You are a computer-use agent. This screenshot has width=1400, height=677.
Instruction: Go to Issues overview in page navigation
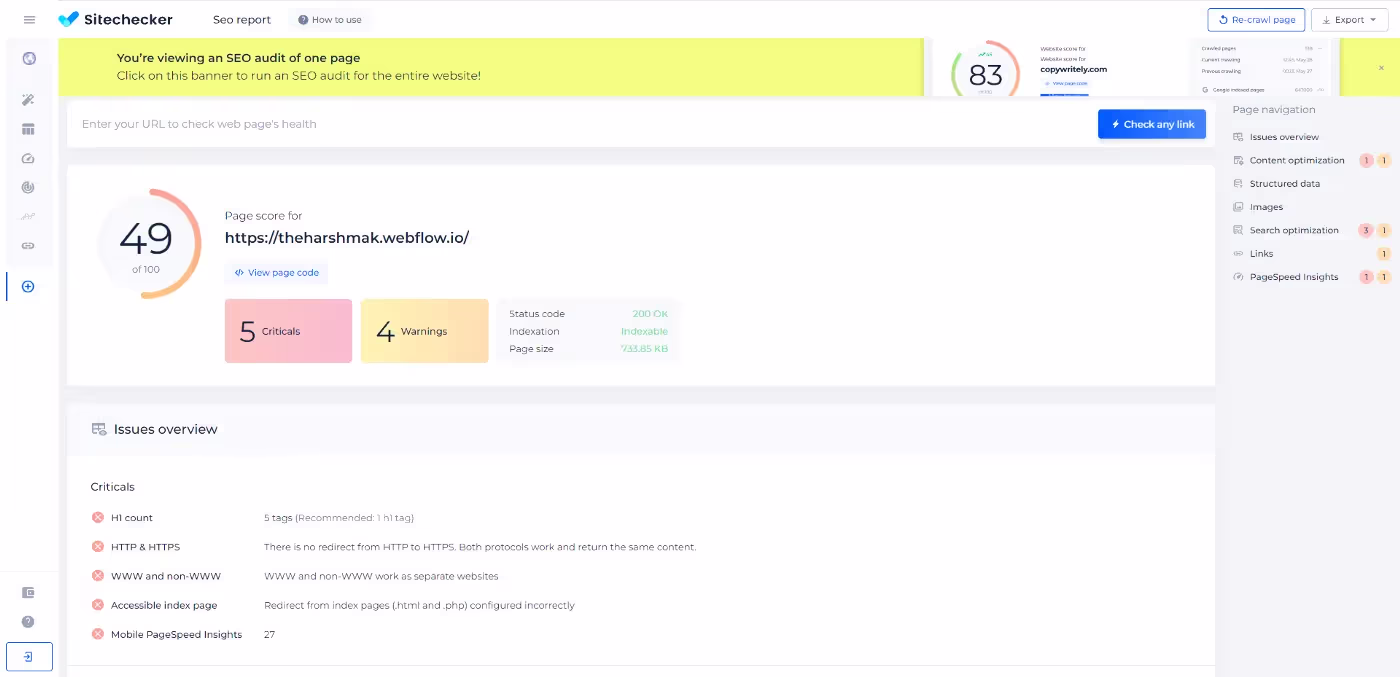[1284, 137]
